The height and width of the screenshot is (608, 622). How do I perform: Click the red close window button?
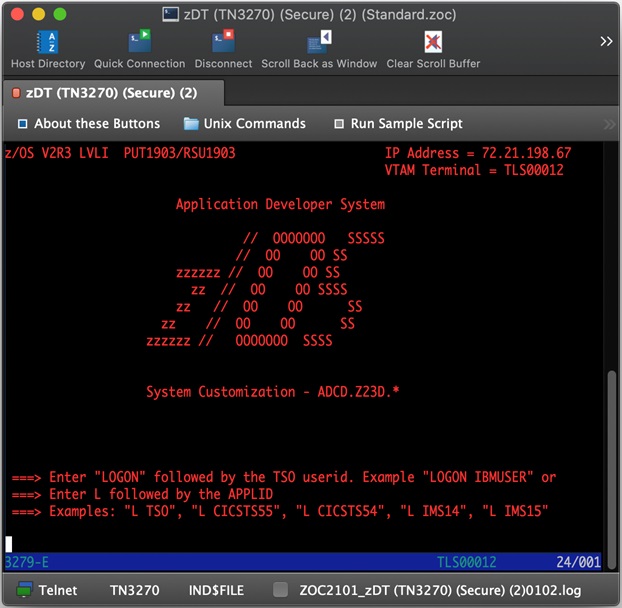17,15
